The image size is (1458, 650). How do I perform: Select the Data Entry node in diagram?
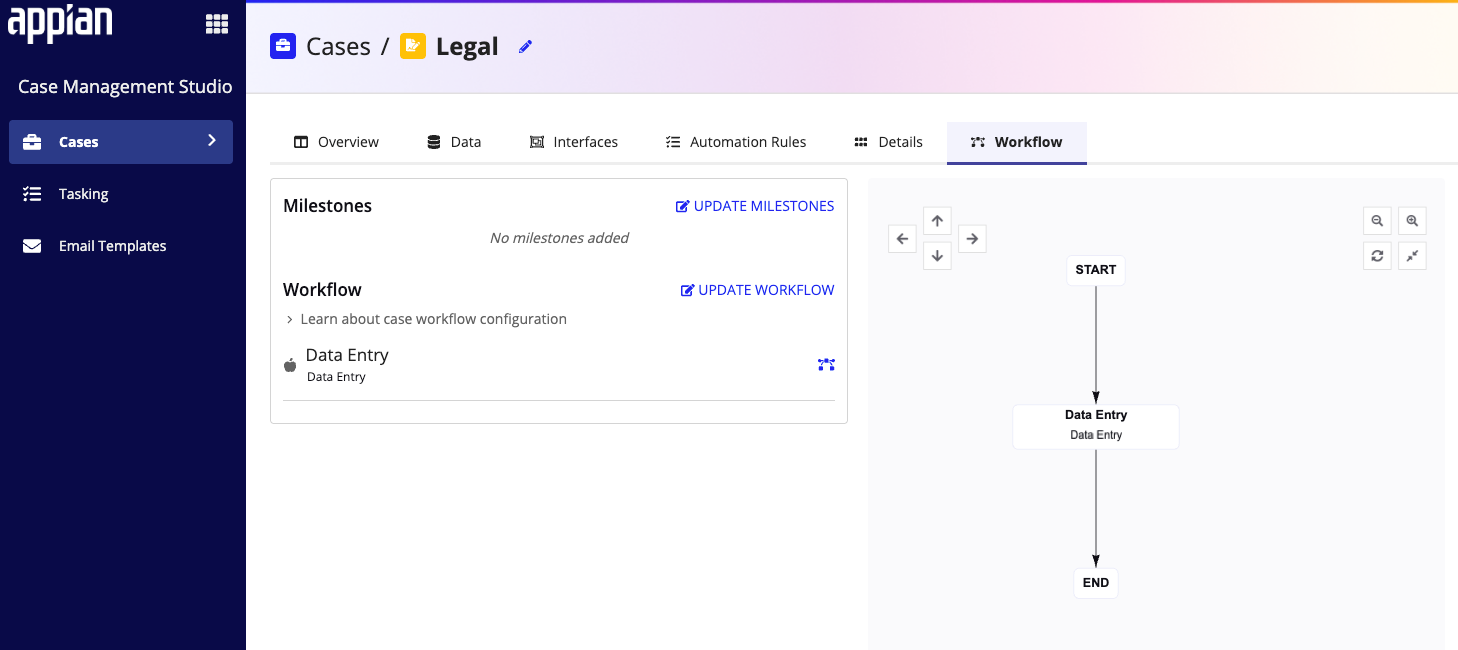coord(1096,427)
